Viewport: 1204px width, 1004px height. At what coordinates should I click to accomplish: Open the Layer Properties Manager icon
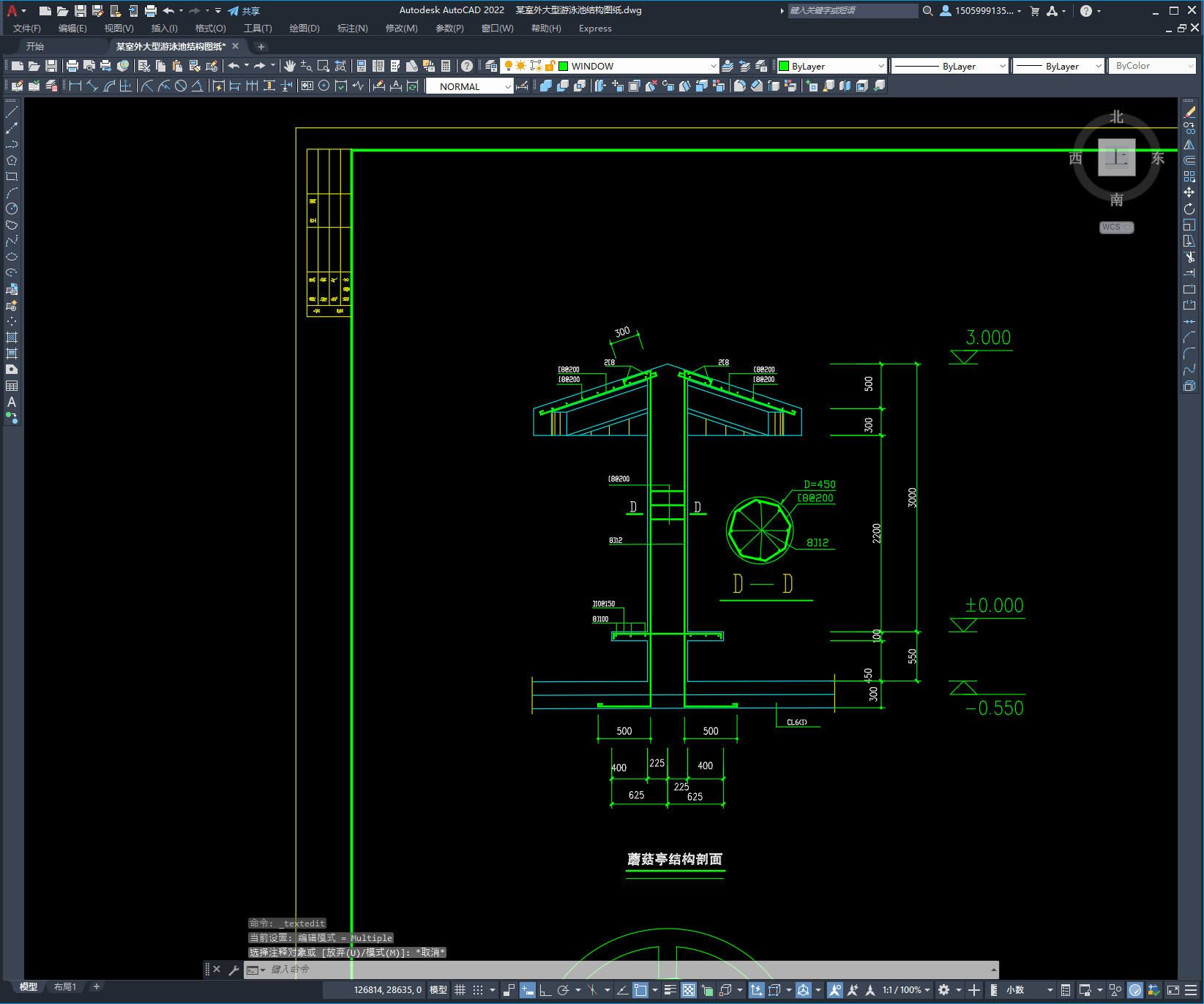(491, 66)
